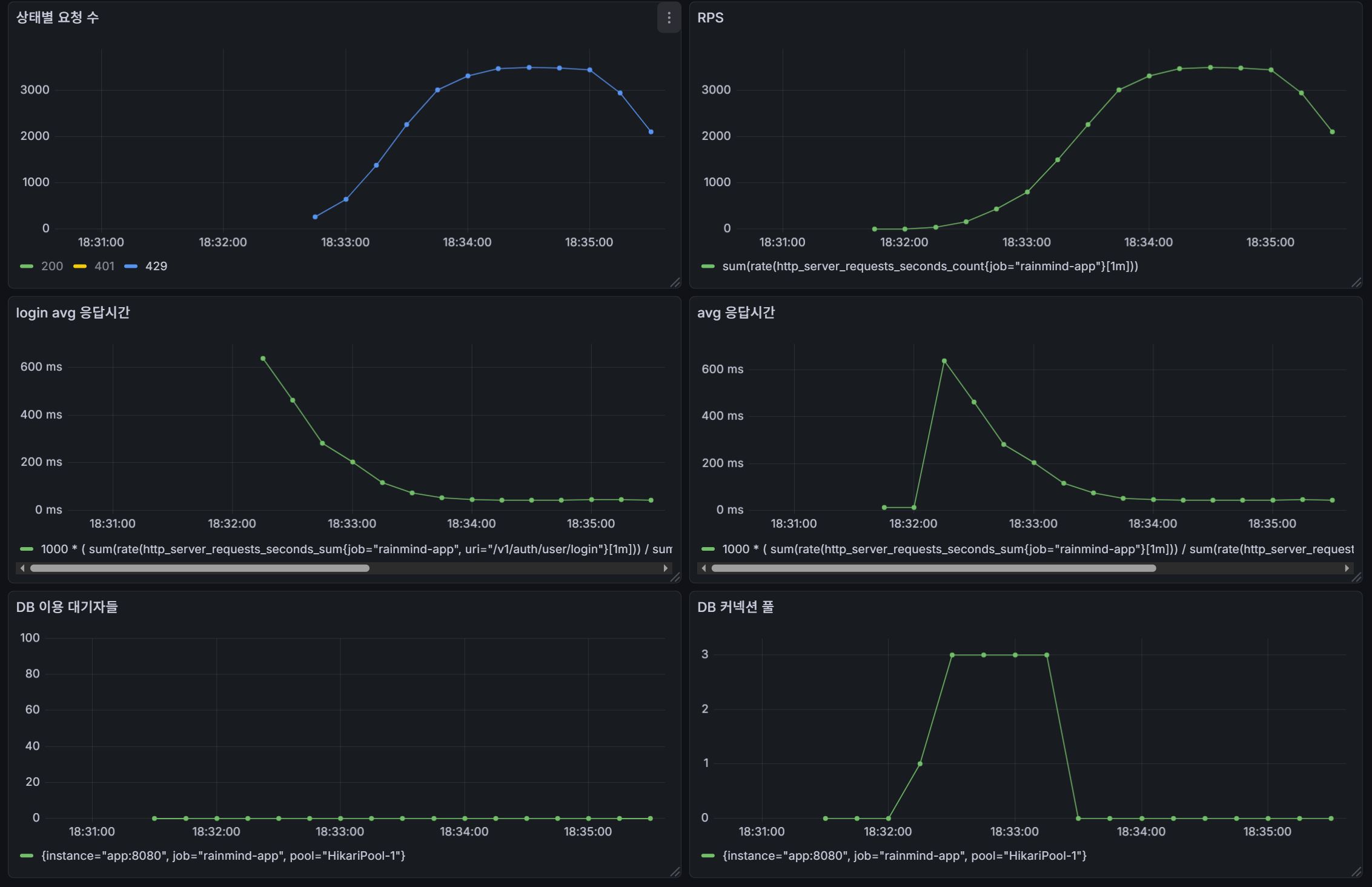
Task: Toggle the 401 series in legend
Action: pos(104,266)
